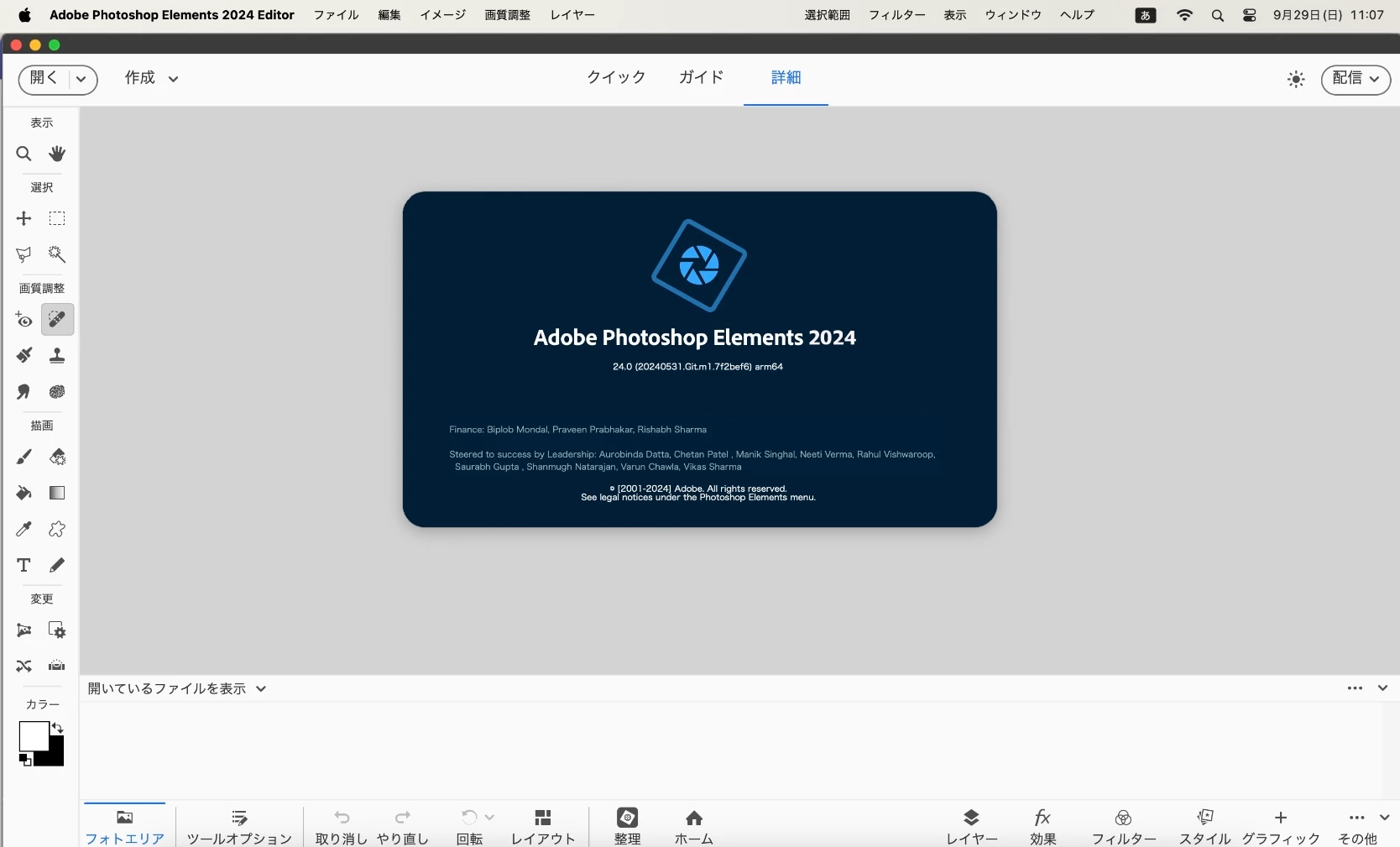Show the レイヤー layers panel
The width and height of the screenshot is (1400, 847).
(x=972, y=827)
